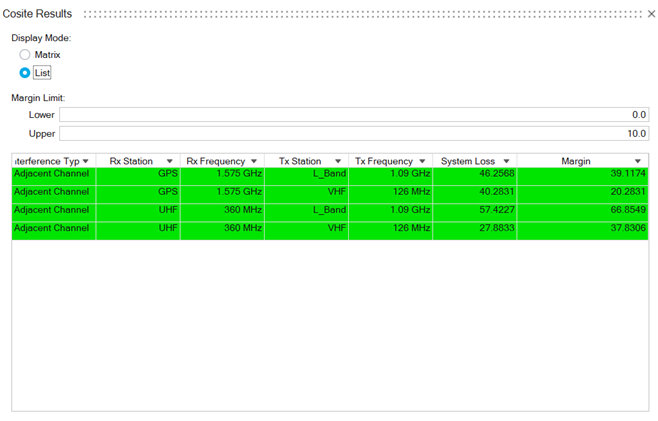Click the margin value 66.8549
This screenshot has height=421, width=658.
(628, 209)
